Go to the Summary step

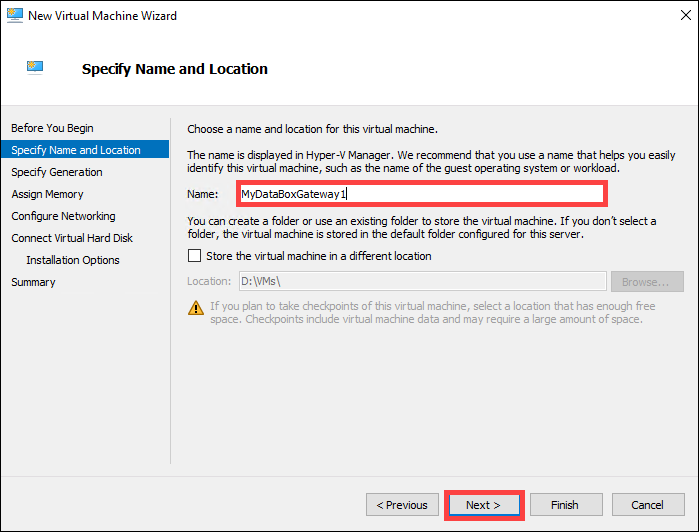click(x=33, y=282)
